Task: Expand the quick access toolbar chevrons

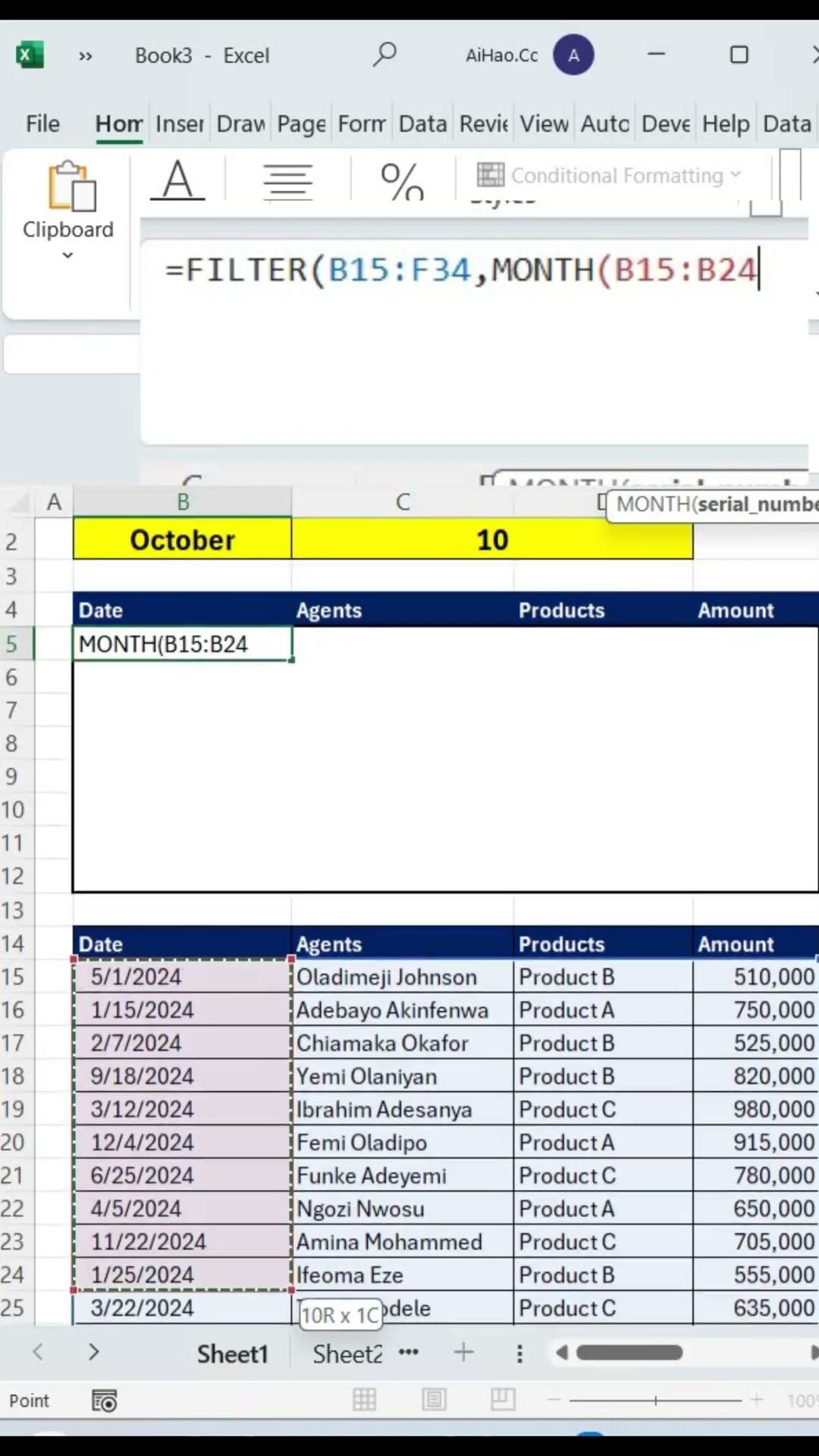Action: click(86, 55)
